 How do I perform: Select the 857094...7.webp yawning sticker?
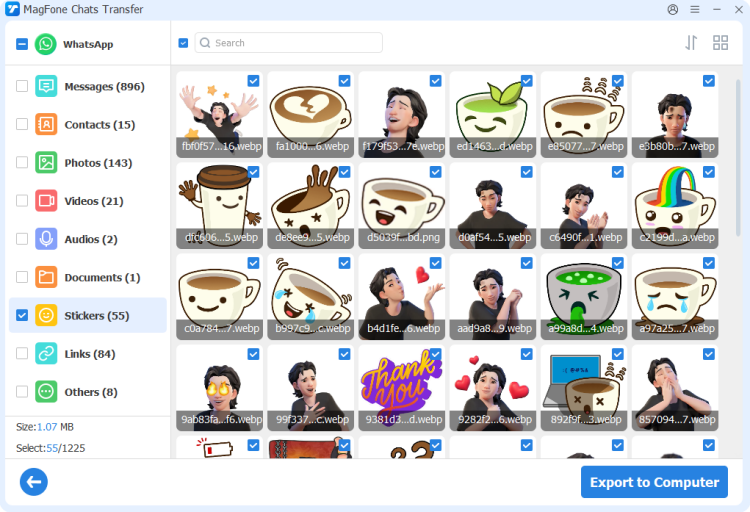click(675, 388)
